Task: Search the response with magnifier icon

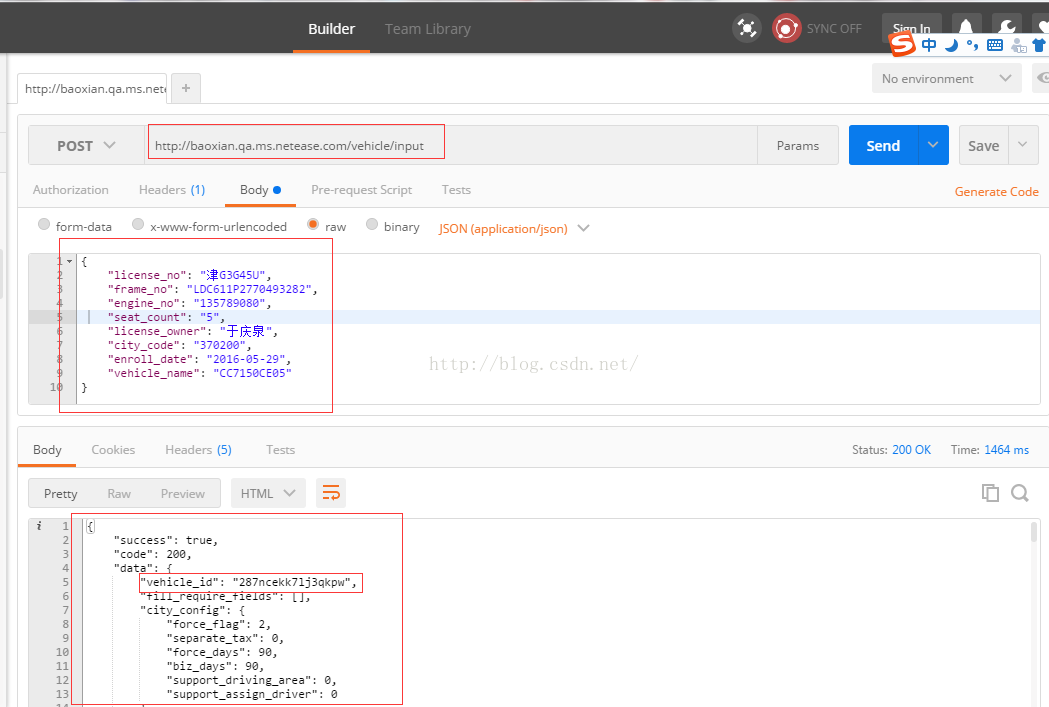Action: 1020,493
